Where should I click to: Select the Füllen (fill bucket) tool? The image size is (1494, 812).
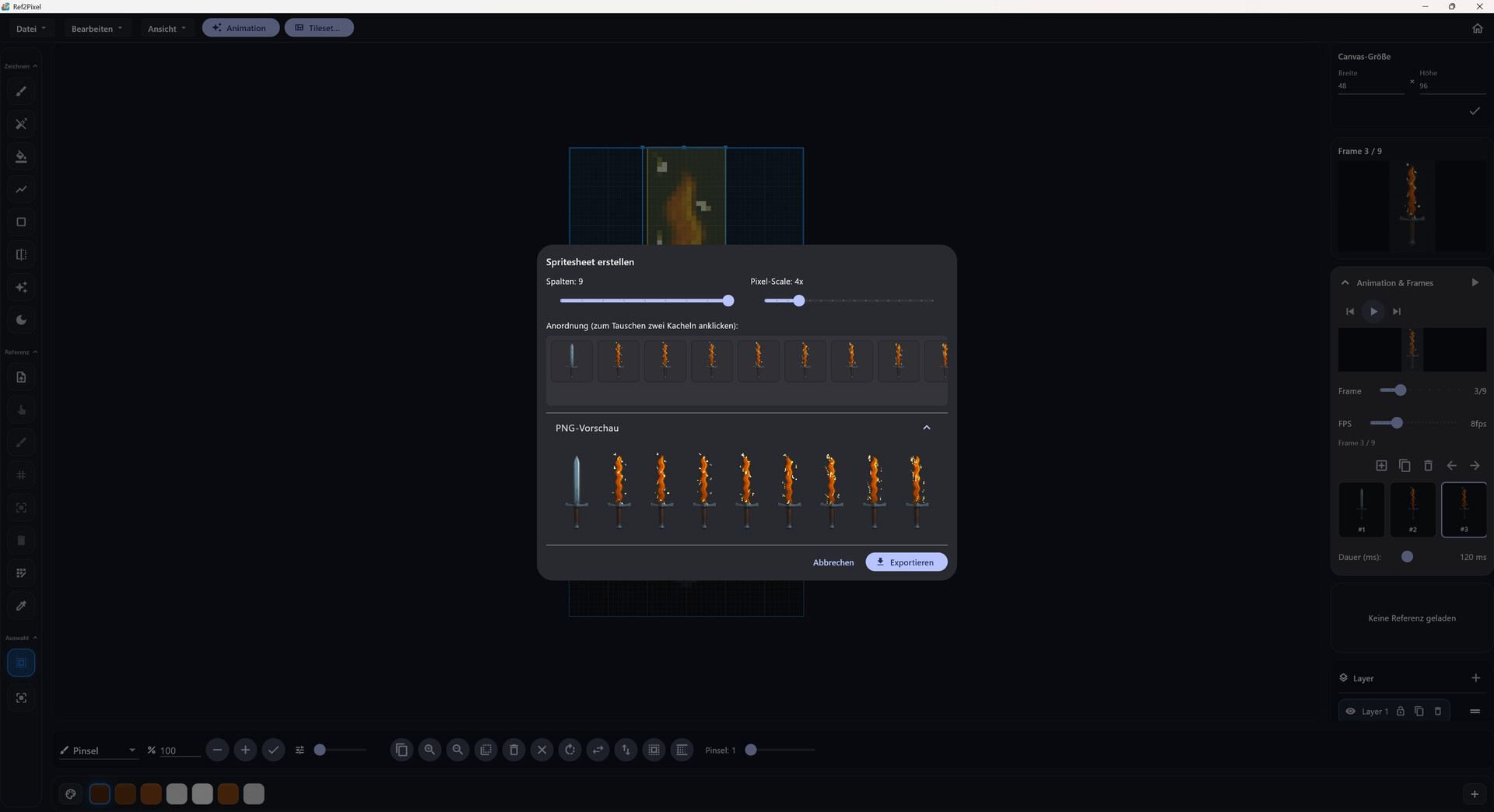(21, 156)
